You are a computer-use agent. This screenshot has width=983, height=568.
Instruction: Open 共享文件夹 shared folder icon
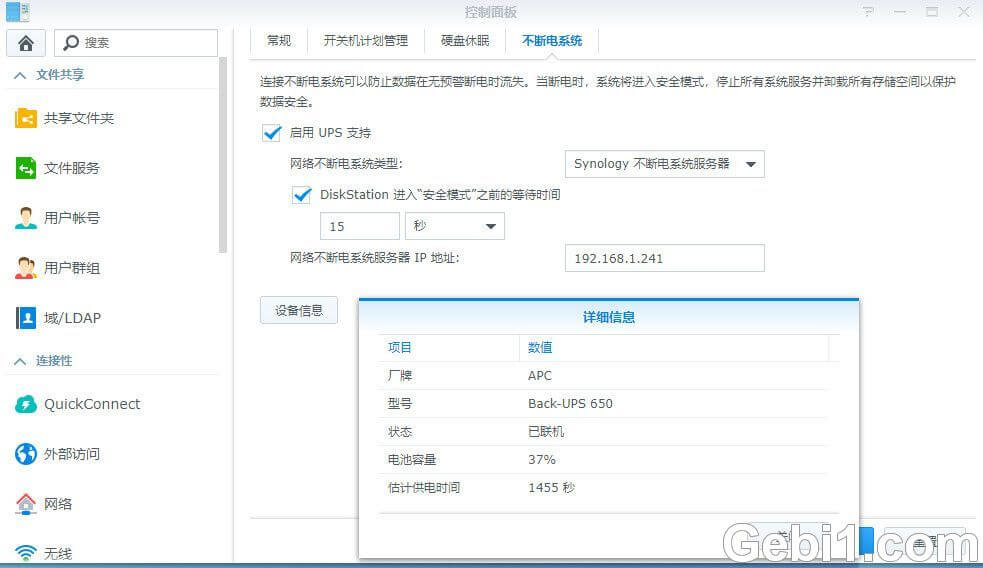(26, 118)
